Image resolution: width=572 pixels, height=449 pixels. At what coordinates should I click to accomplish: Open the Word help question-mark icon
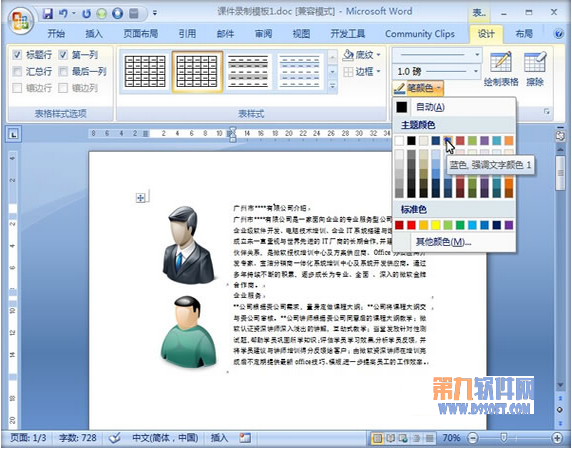pyautogui.click(x=559, y=34)
